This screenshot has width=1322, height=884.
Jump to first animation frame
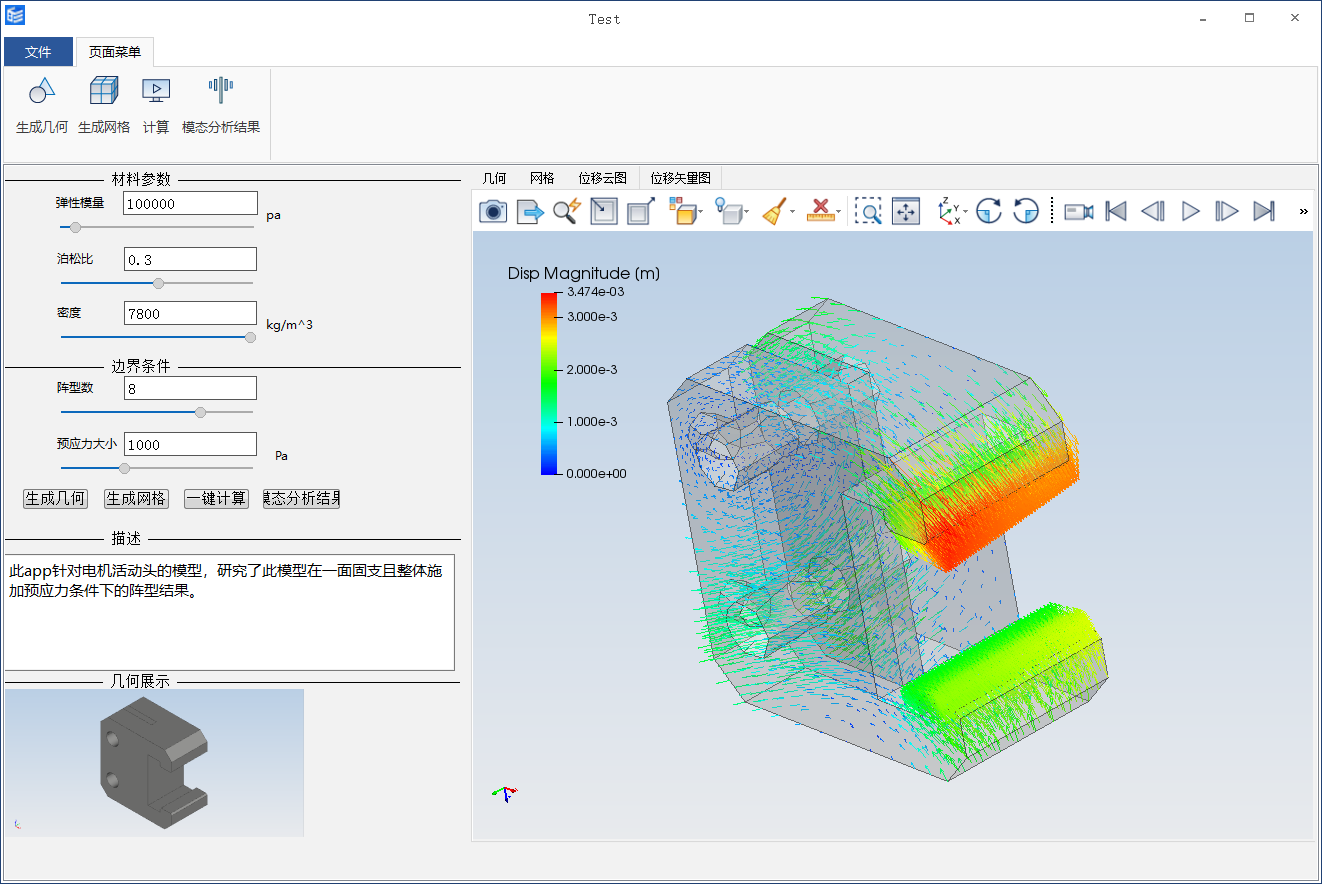pos(1116,211)
